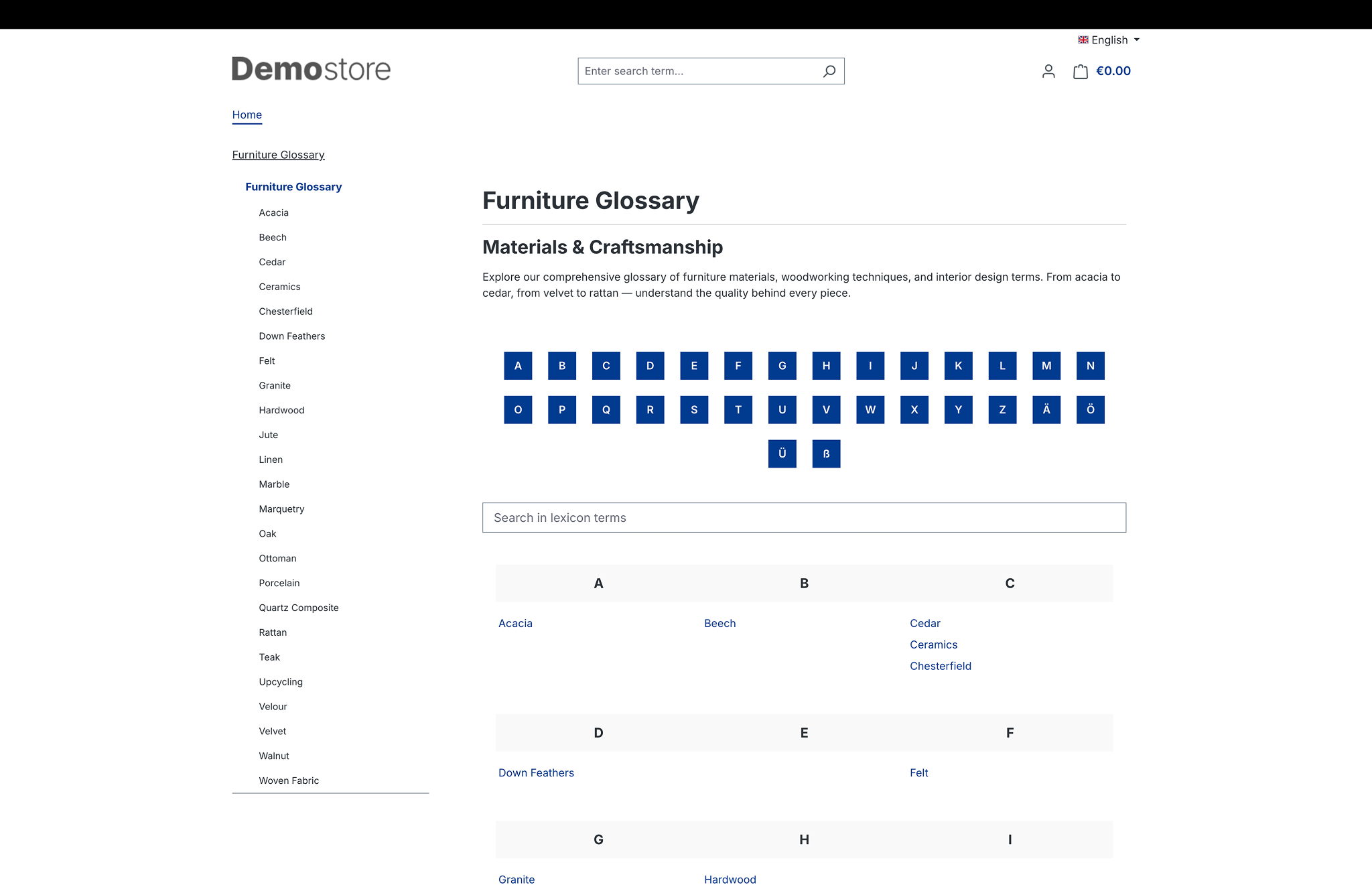Jump to letter Ü in the glossary
Screen dimensions: 1372x887
(782, 454)
